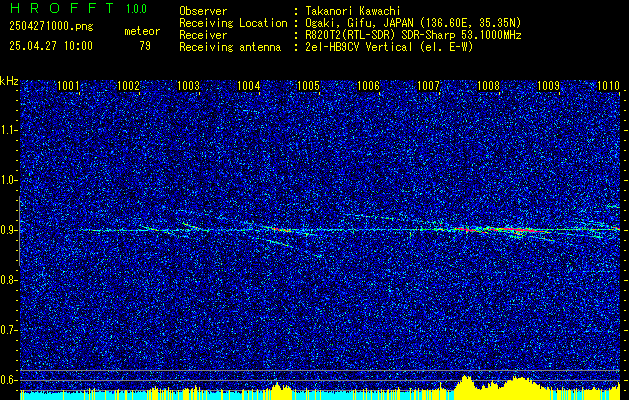
Task: Click the 2el-HB9CV Vertical antenna text
Action: pos(389,47)
